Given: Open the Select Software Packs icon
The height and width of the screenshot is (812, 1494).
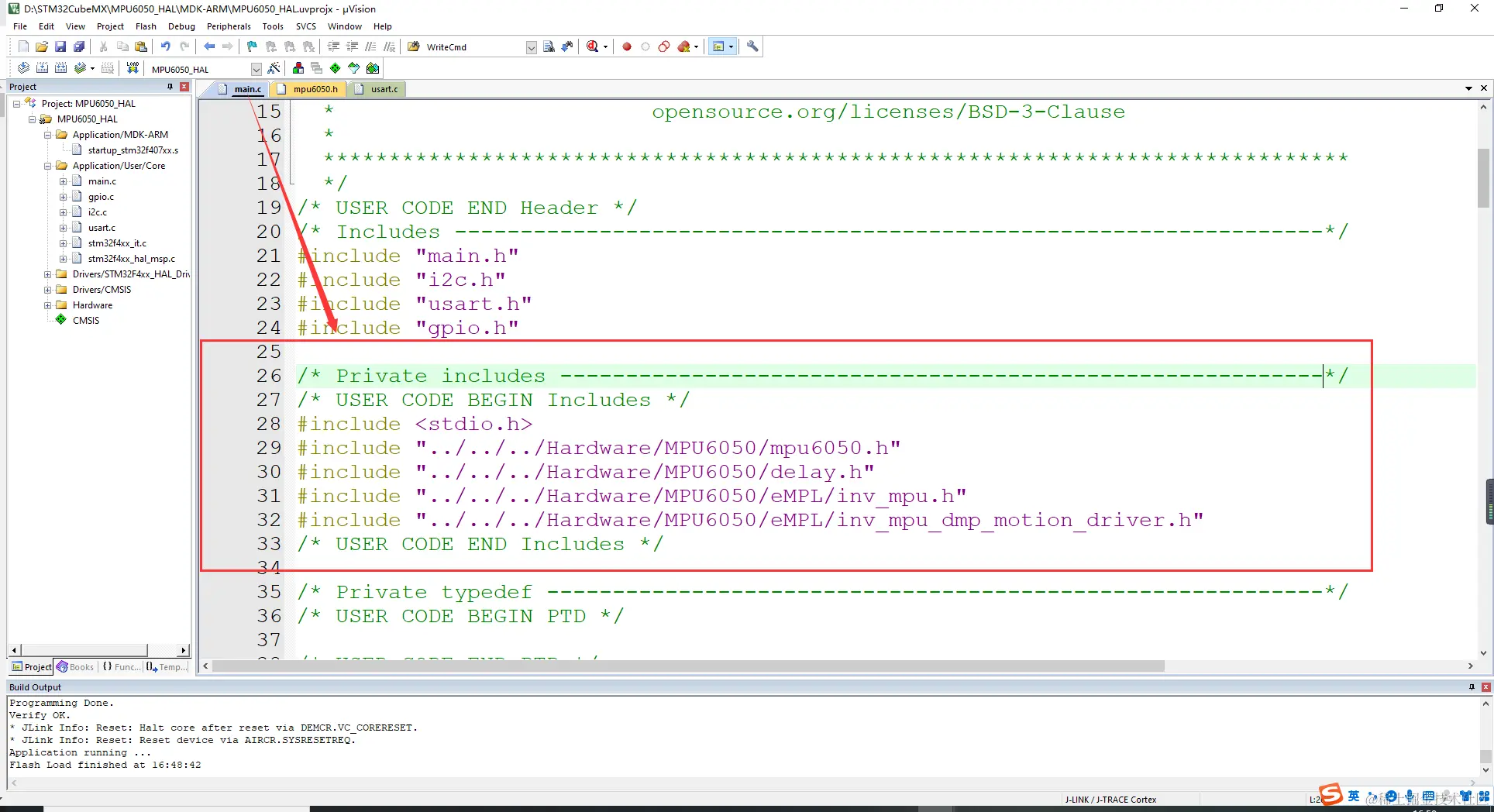Looking at the screenshot, I should pyautogui.click(x=354, y=68).
